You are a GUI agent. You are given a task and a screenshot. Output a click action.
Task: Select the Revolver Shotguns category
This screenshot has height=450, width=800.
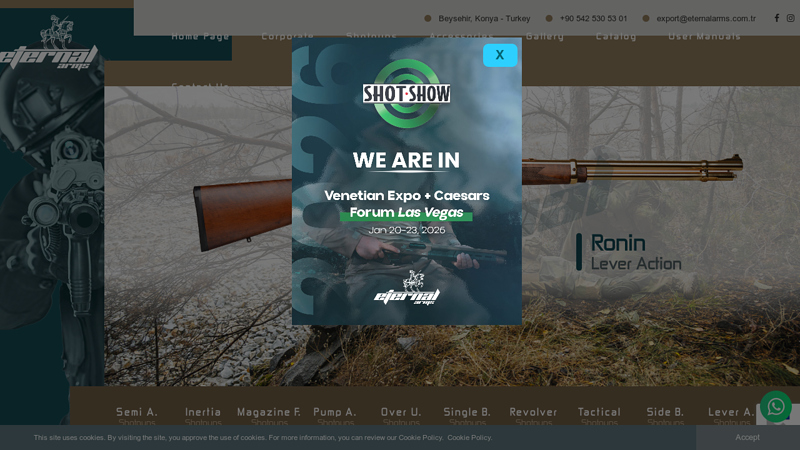(x=533, y=415)
